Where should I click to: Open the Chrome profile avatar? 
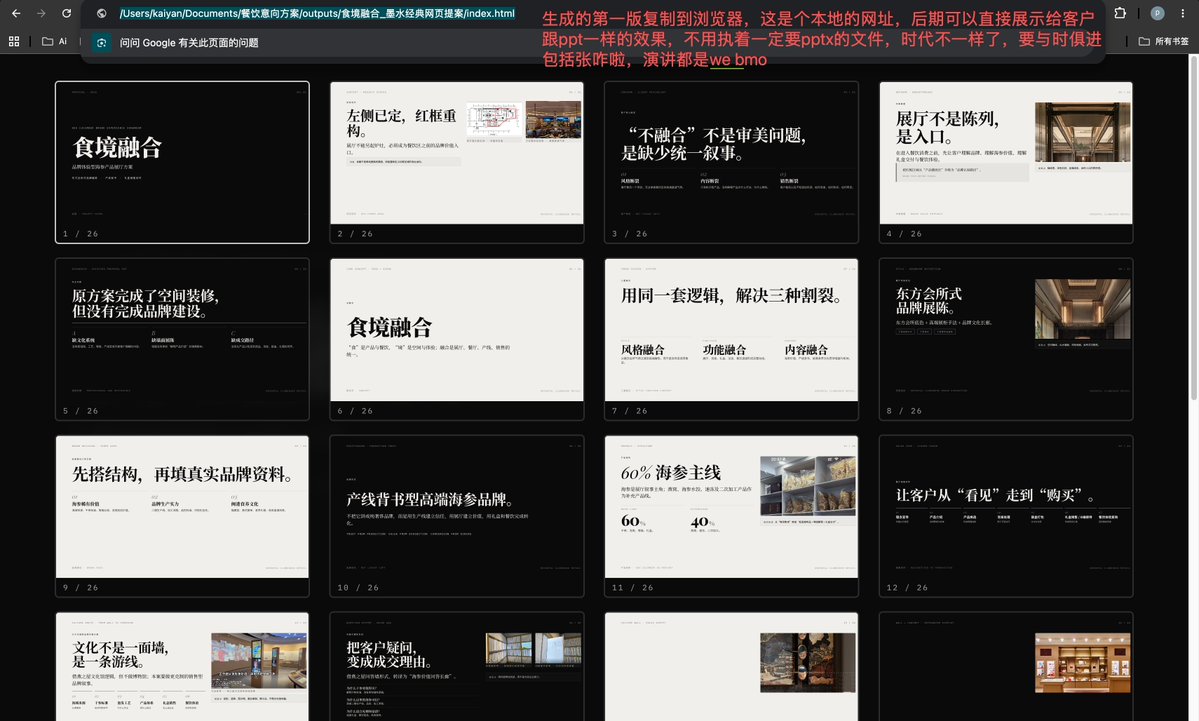click(1158, 13)
